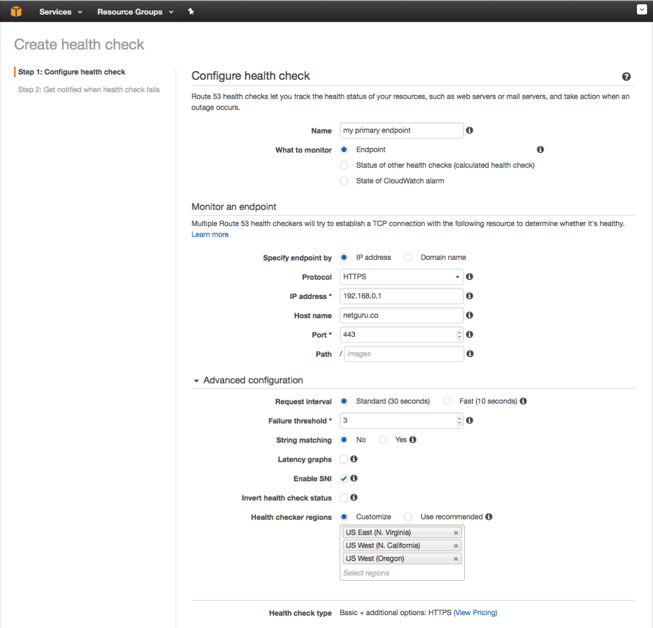The image size is (653, 628).
Task: Open the Protocol HTTPS dropdown
Action: (401, 277)
